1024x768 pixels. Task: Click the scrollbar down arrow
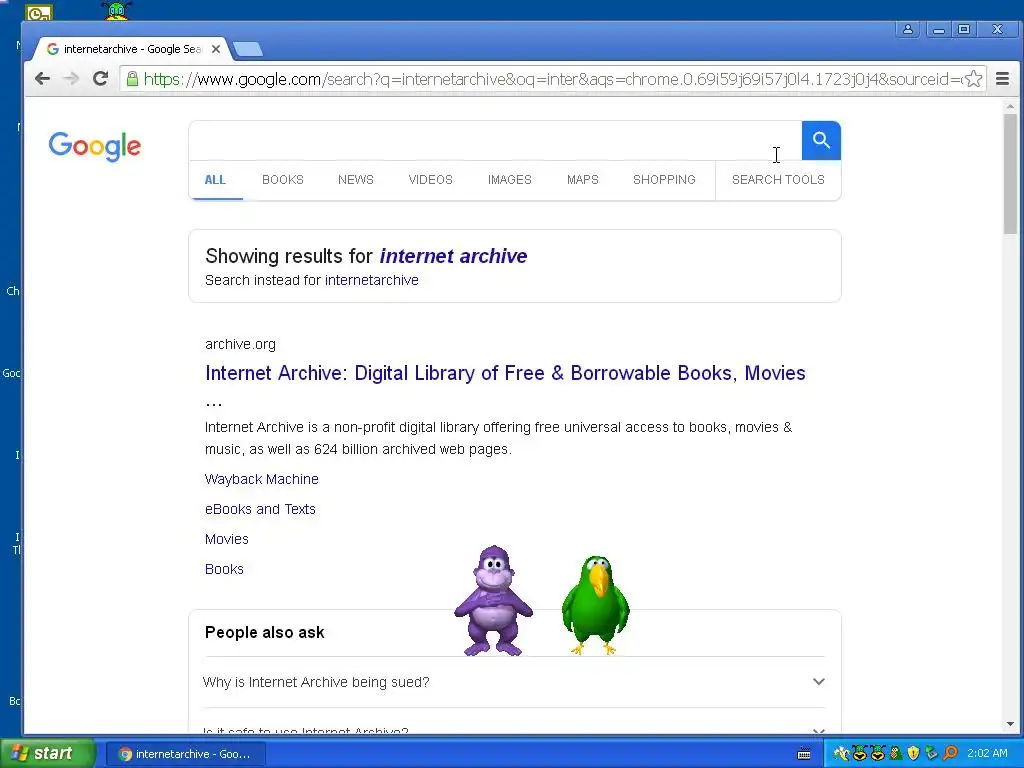(x=1010, y=724)
